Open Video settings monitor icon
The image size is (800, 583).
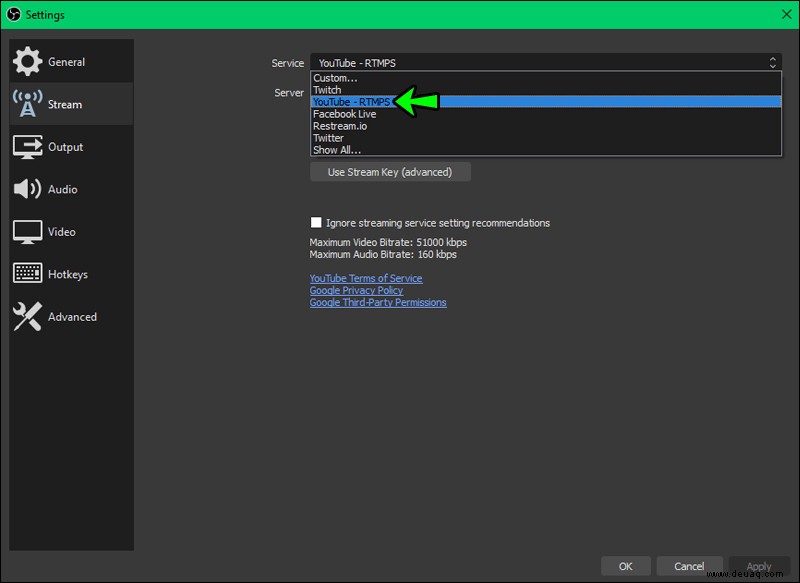[x=27, y=232]
